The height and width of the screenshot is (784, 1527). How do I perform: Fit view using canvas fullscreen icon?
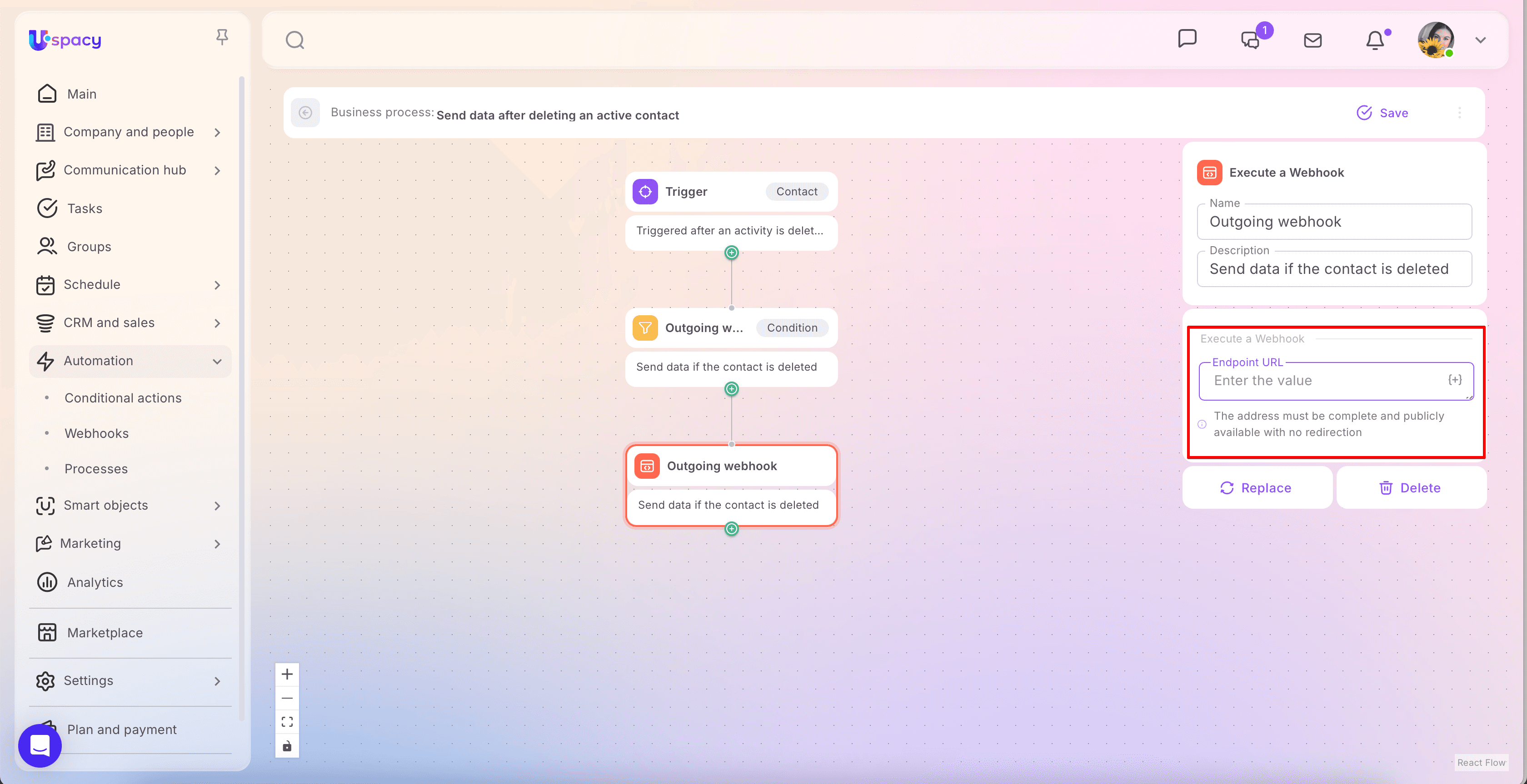pos(287,722)
